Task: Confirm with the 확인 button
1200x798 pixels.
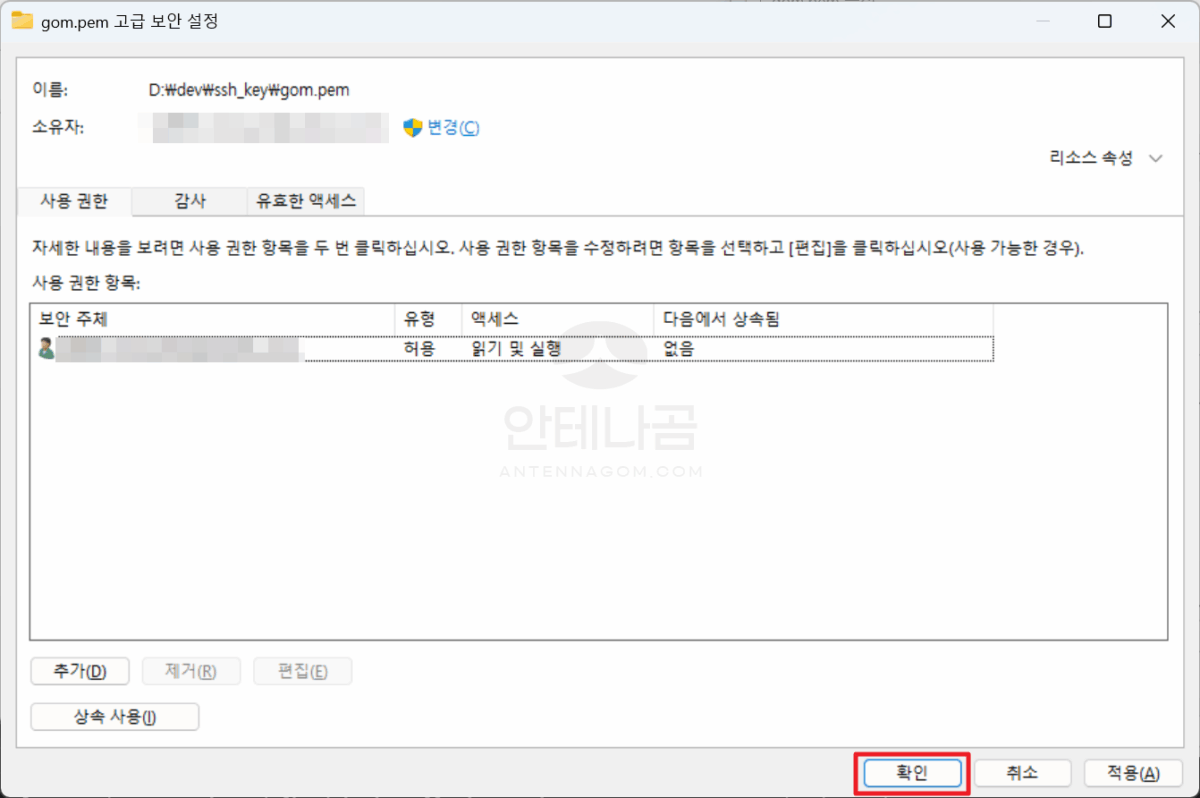Action: (912, 773)
